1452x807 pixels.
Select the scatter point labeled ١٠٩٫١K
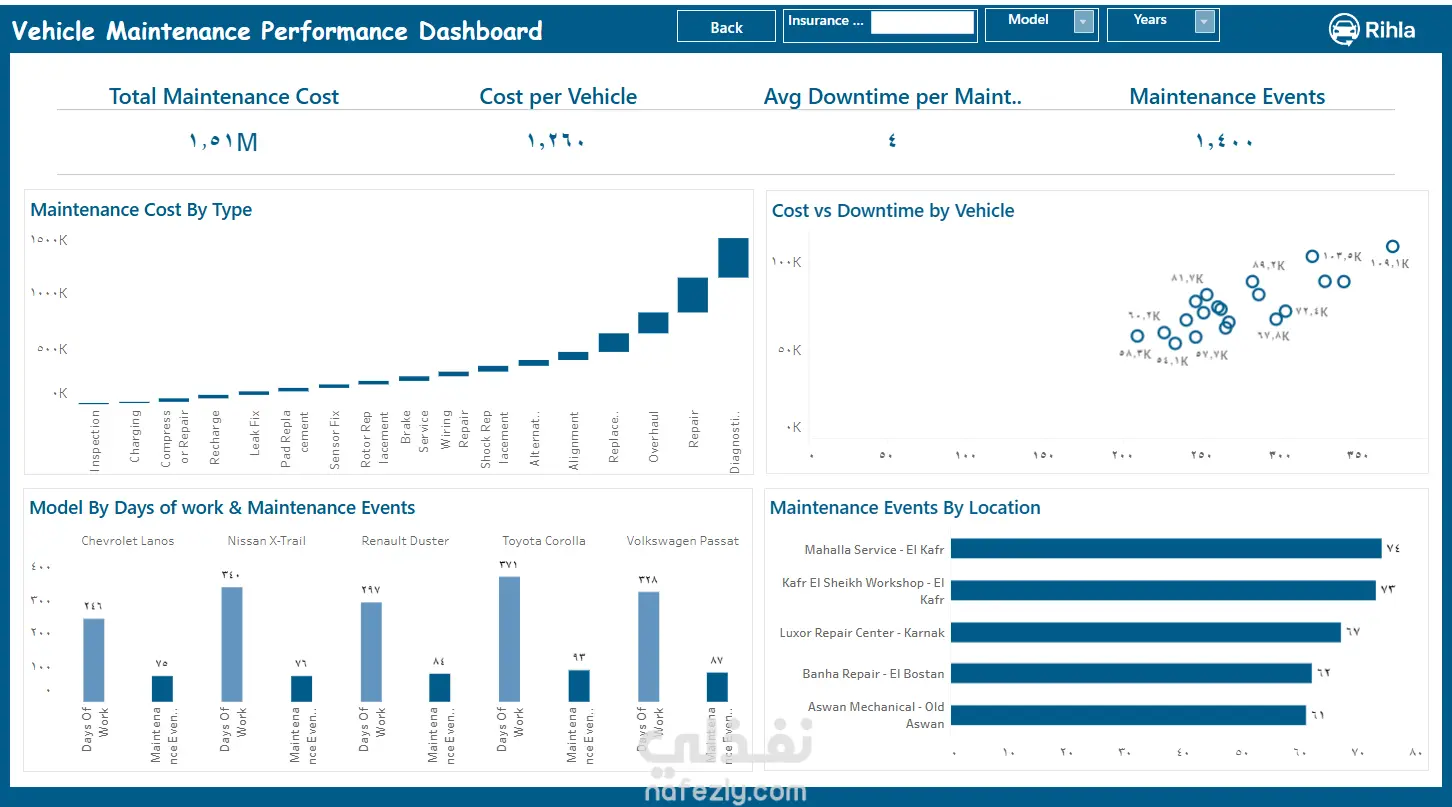click(1392, 247)
